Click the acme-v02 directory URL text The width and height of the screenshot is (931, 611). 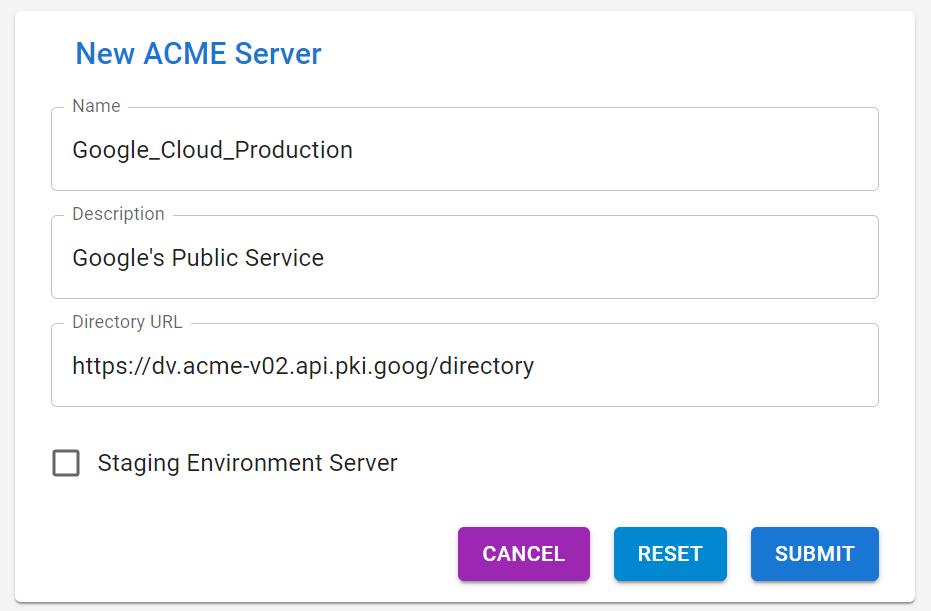(x=302, y=365)
